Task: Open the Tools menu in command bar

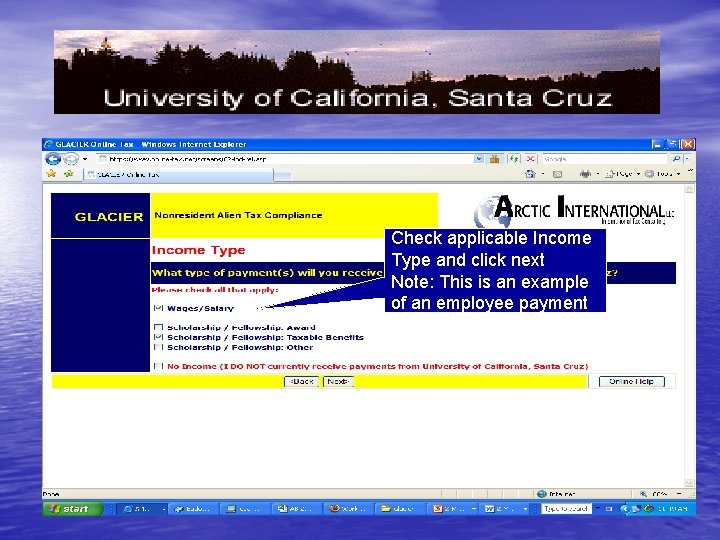Action: click(662, 174)
